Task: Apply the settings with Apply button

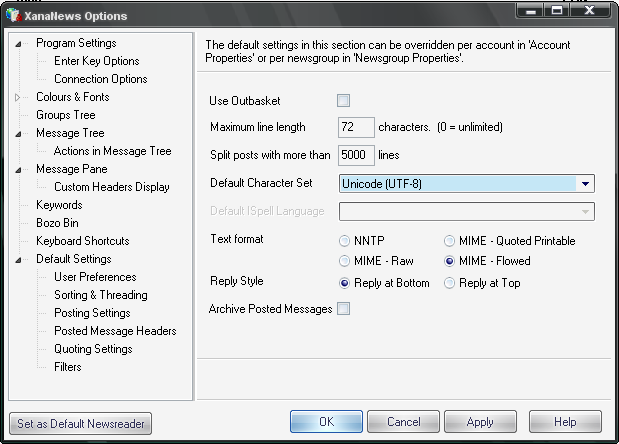Action: click(x=480, y=422)
